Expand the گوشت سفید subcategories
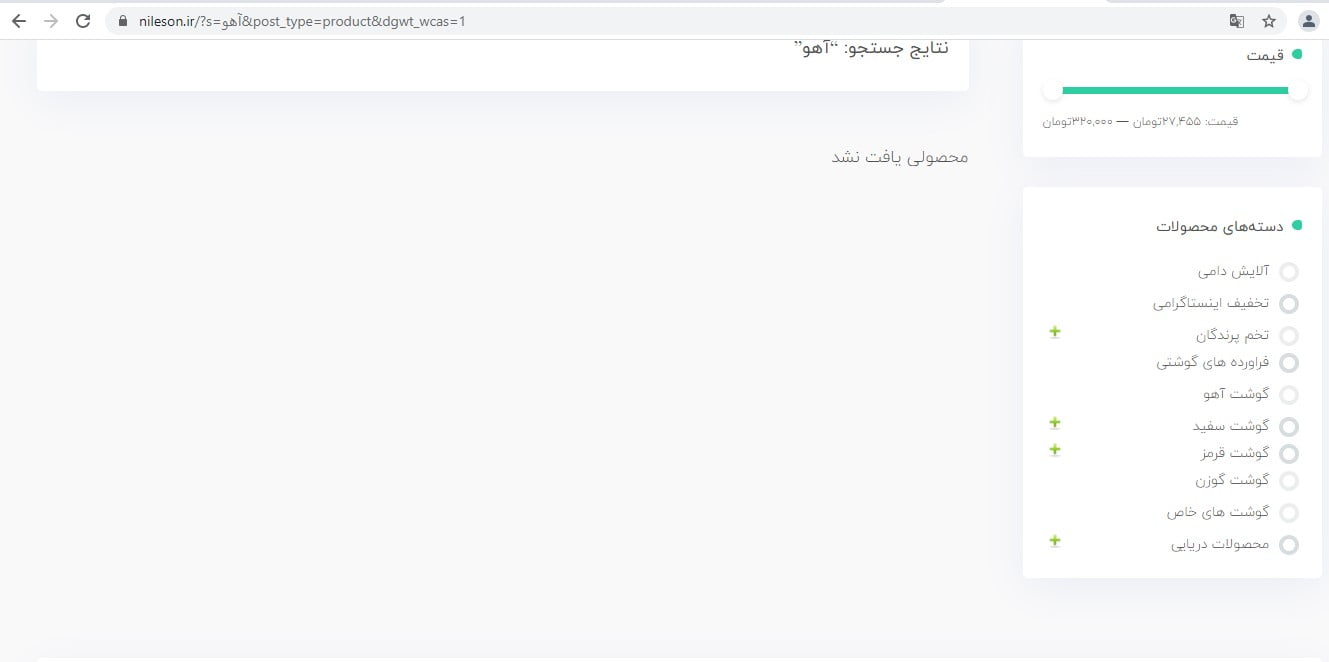This screenshot has height=662, width=1329. click(x=1055, y=423)
